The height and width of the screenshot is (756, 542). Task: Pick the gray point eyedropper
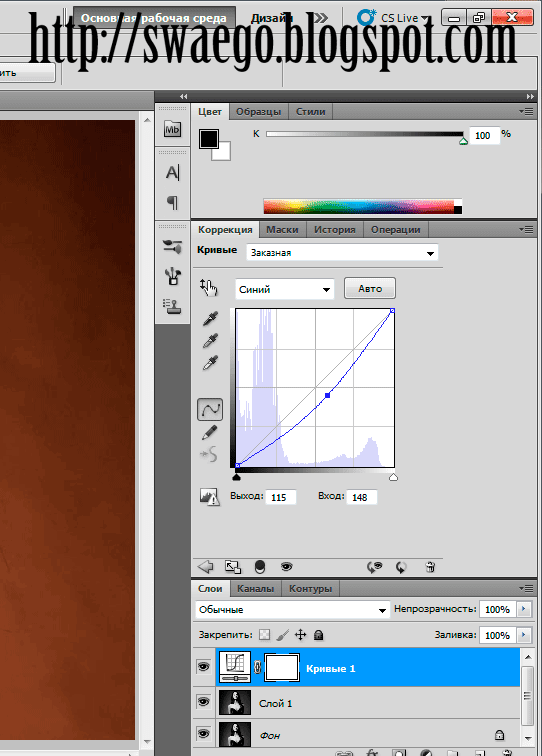tap(210, 340)
